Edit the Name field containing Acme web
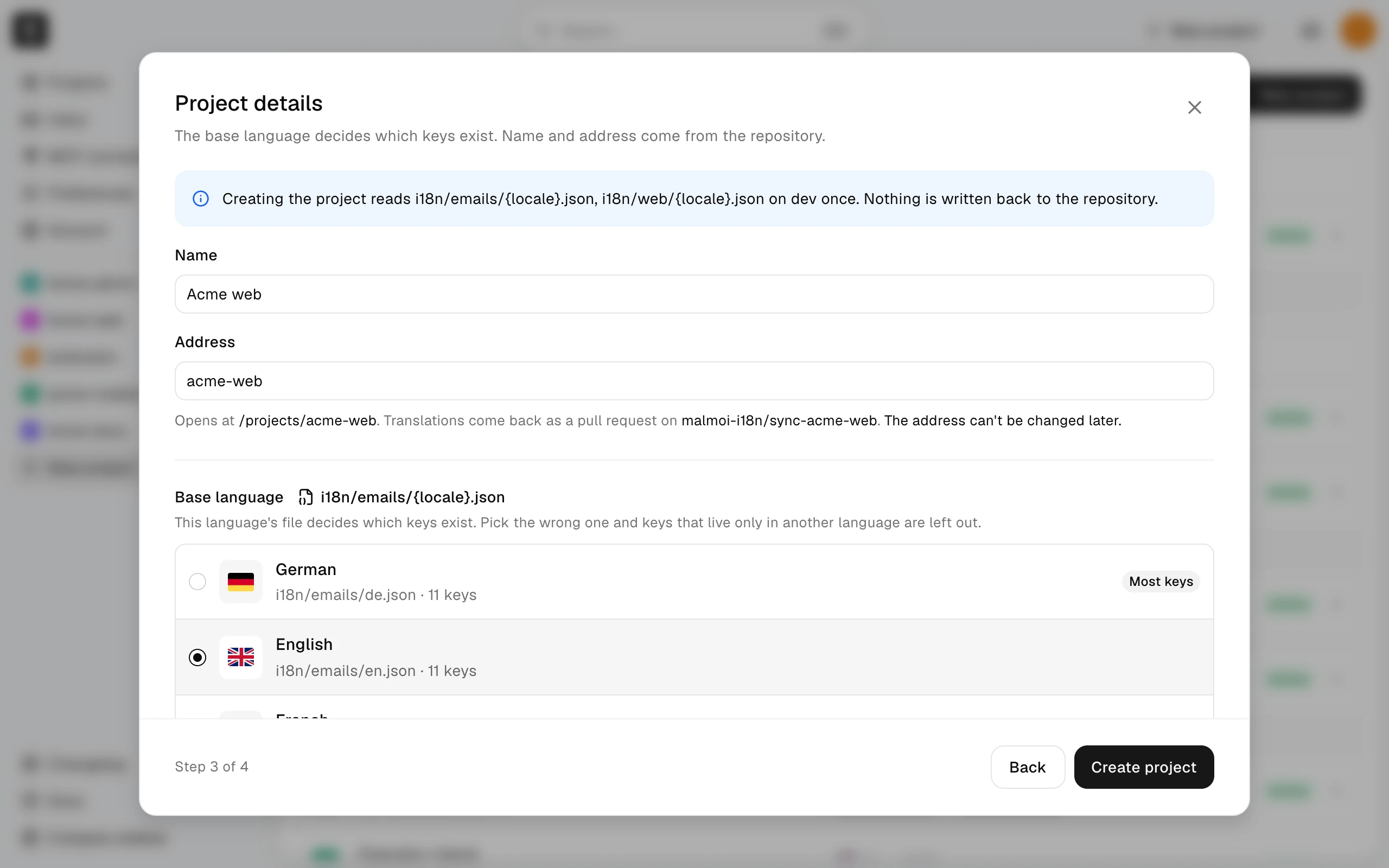The image size is (1389, 868). tap(694, 294)
